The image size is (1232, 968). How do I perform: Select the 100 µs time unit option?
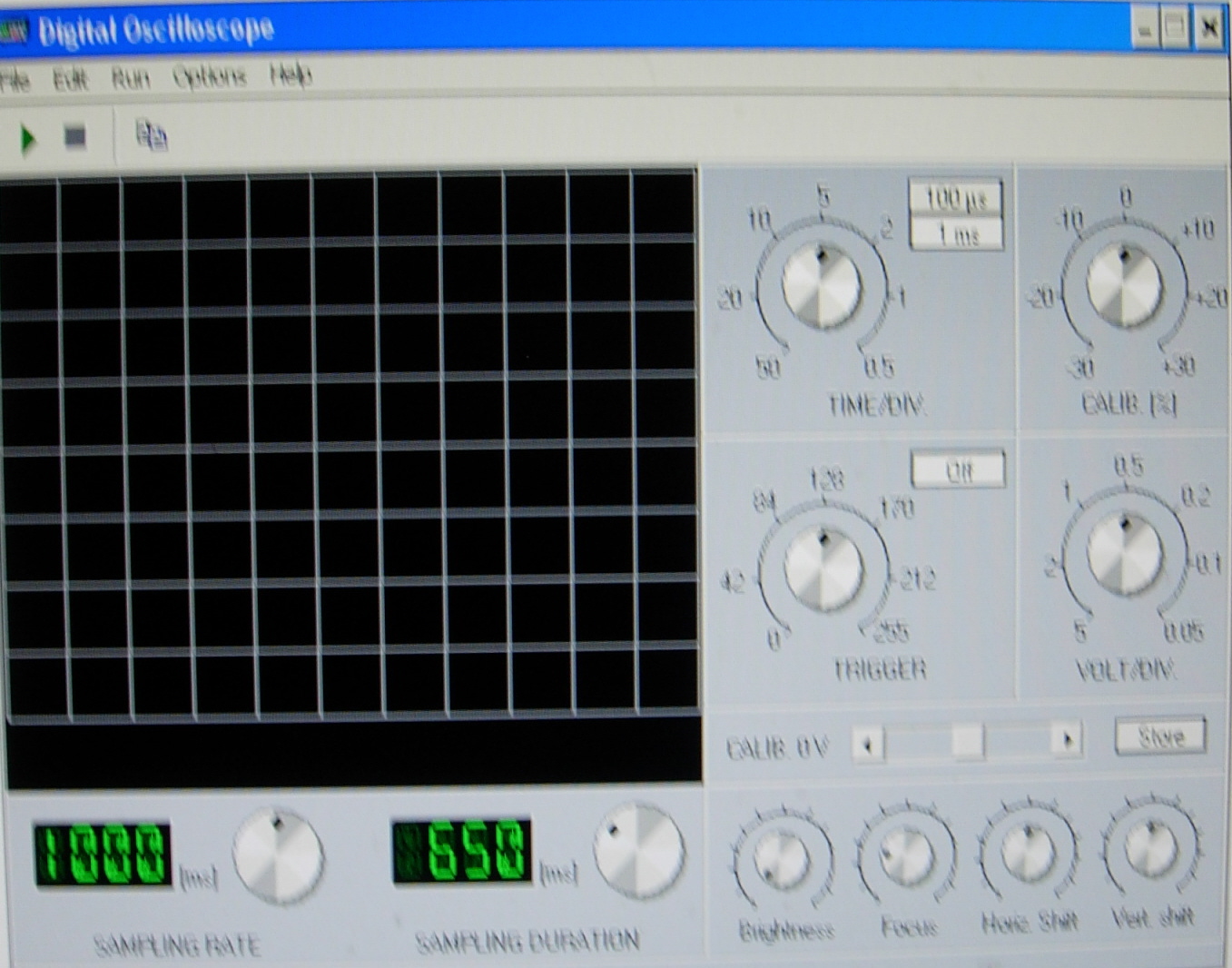tap(955, 198)
